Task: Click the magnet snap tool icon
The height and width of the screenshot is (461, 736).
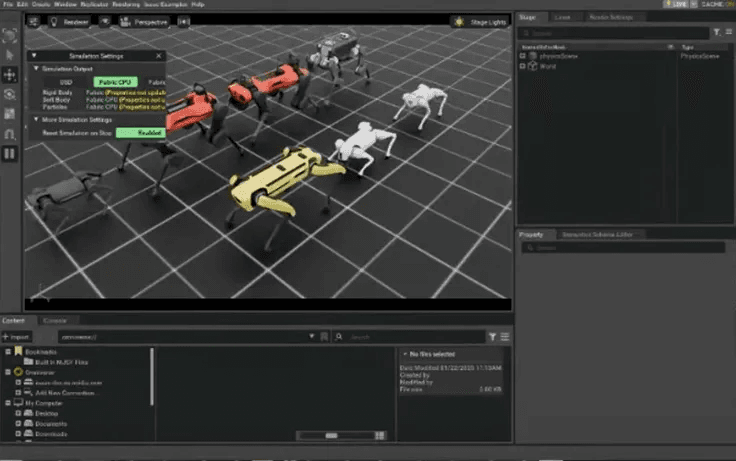Action: pyautogui.click(x=10, y=133)
